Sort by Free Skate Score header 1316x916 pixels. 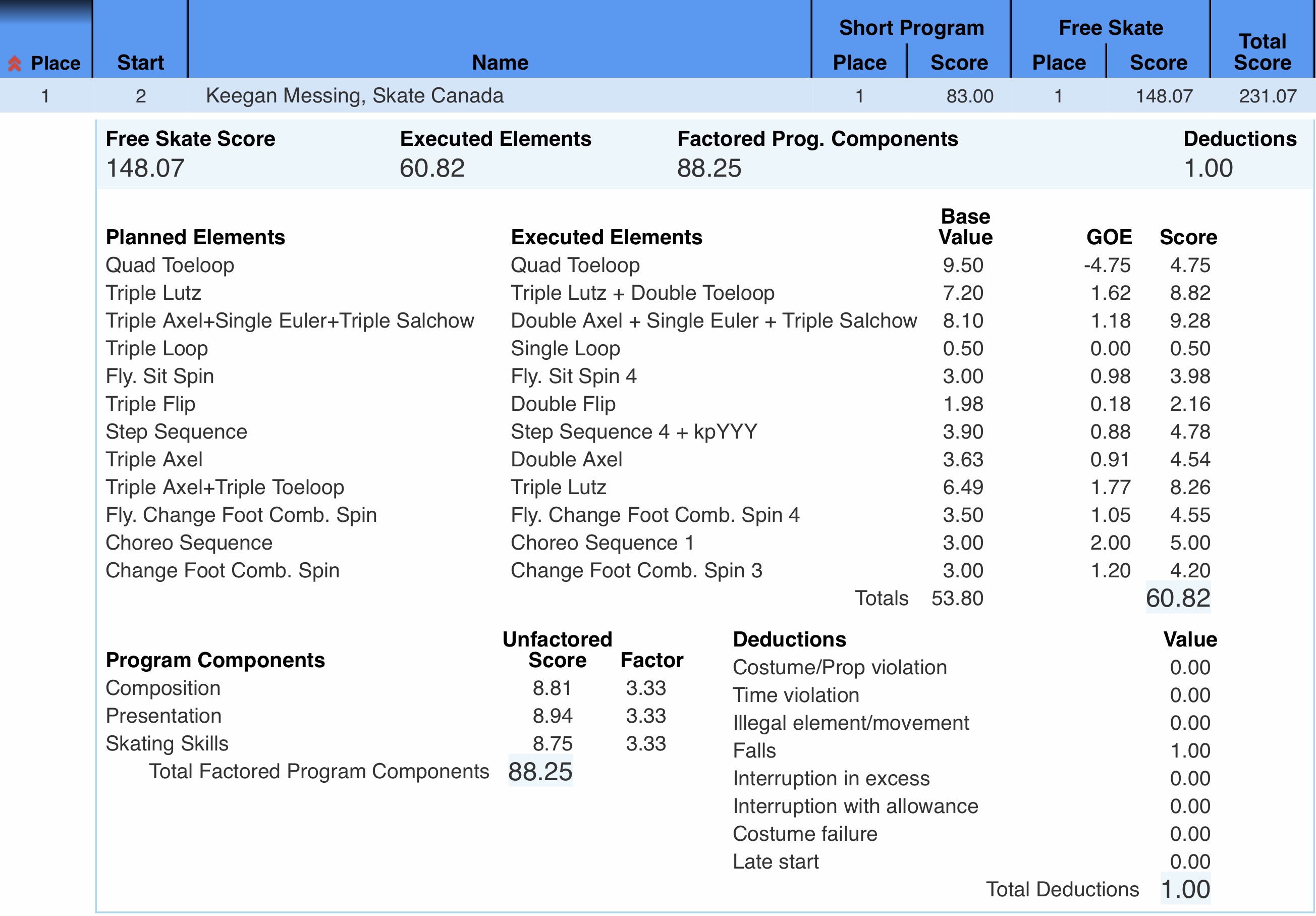1158,63
